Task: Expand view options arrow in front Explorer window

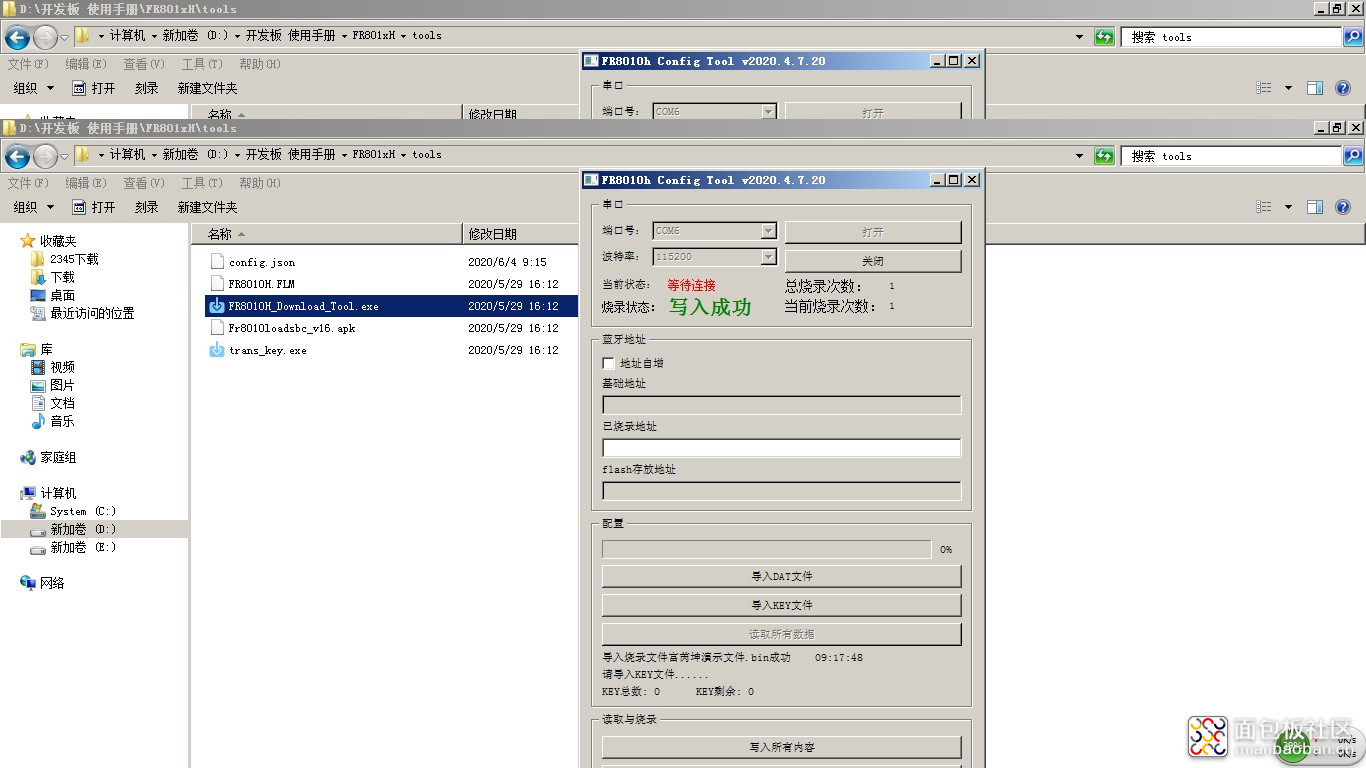Action: pos(1288,207)
